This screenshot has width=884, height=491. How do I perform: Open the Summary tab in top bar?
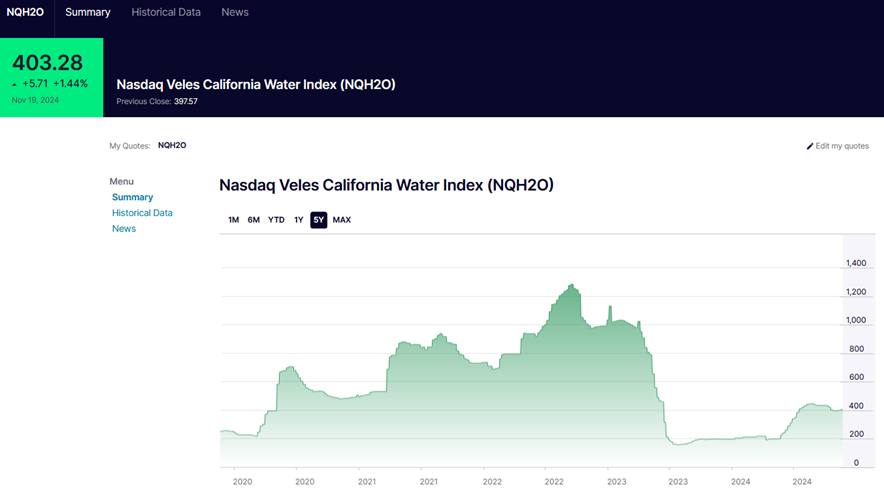click(88, 12)
